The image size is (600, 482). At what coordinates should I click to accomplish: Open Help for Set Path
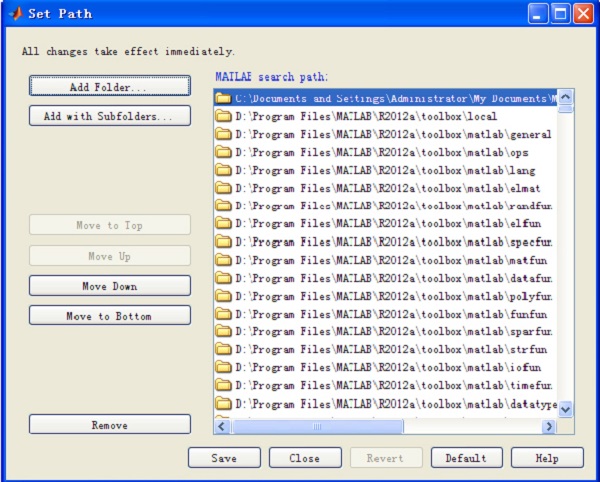tap(547, 458)
